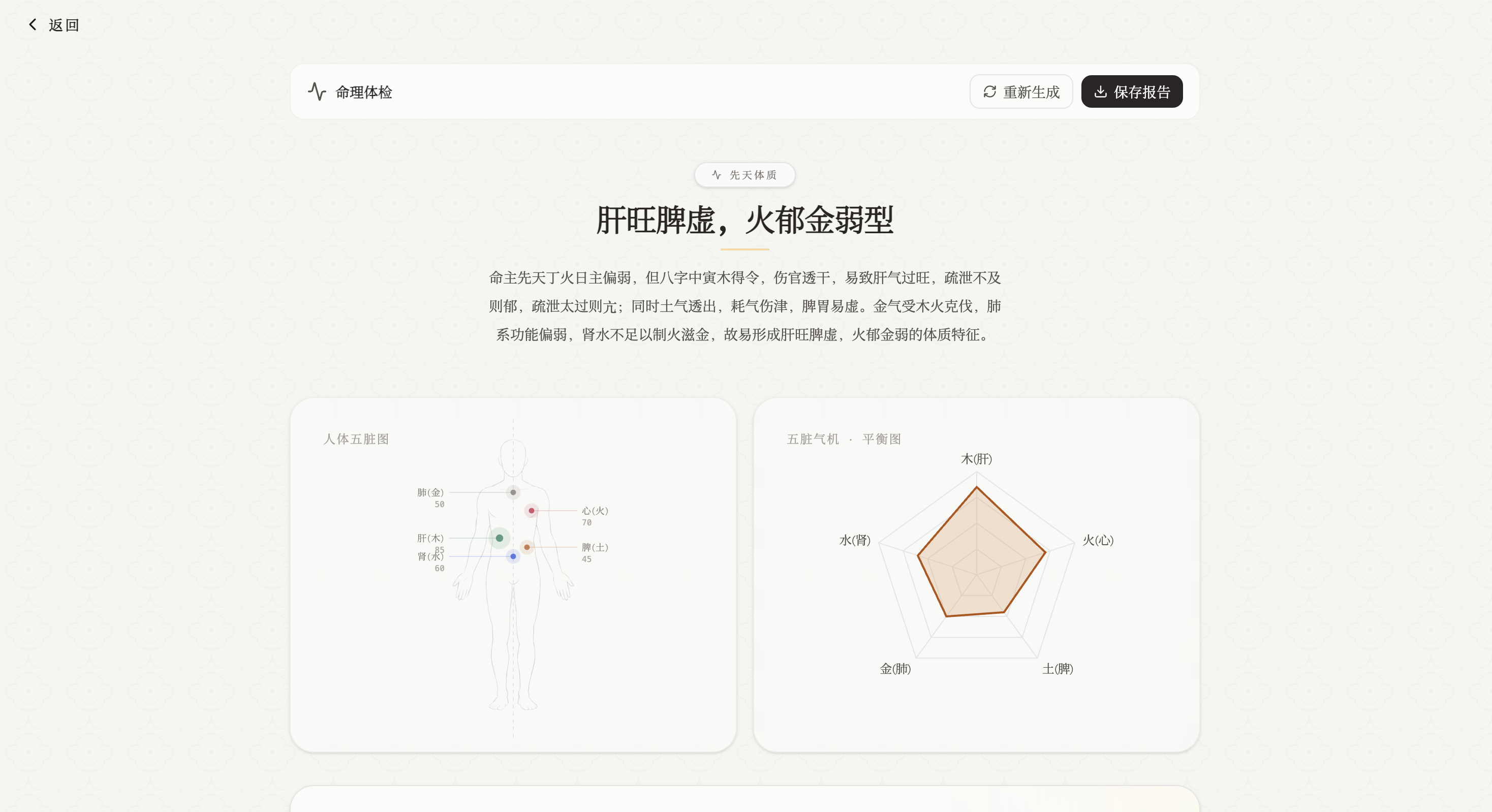Click the 重新生成 regenerate button
The width and height of the screenshot is (1492, 812).
click(x=1021, y=91)
